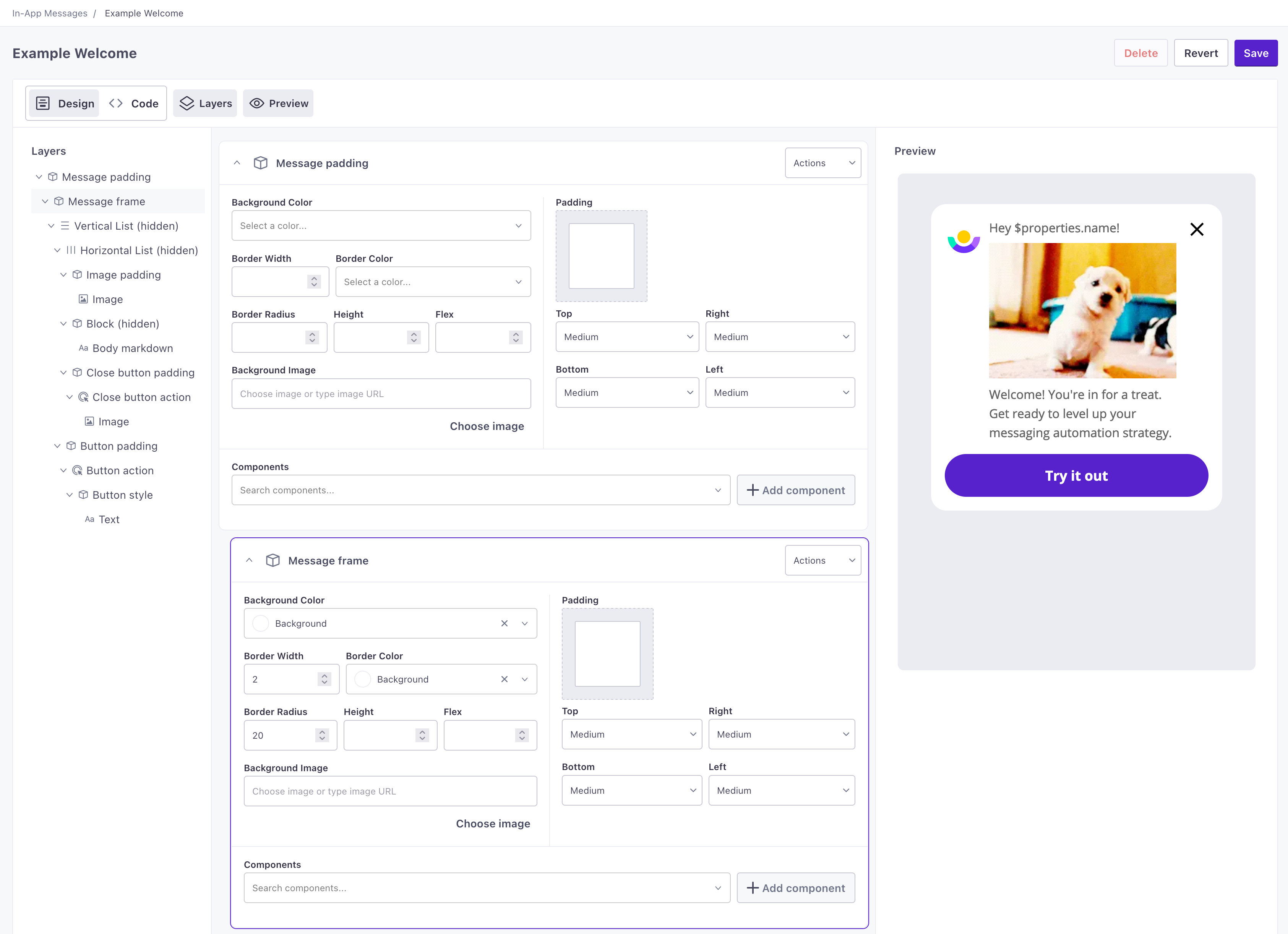Click the close X icon in preview message

pos(1197,229)
